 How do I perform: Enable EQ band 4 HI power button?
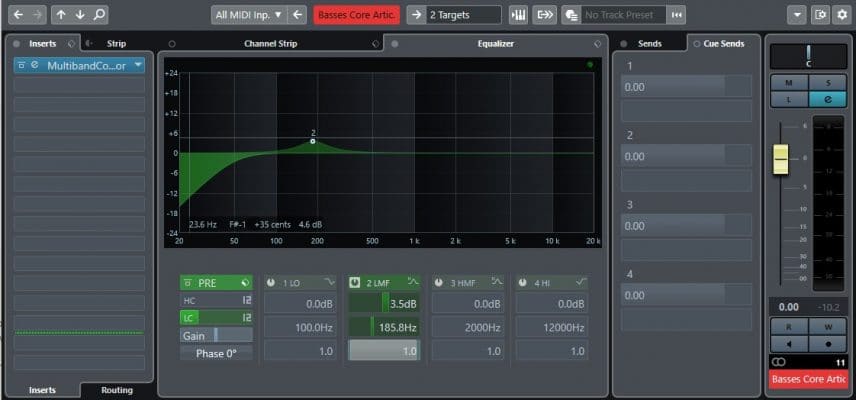pyautogui.click(x=522, y=283)
